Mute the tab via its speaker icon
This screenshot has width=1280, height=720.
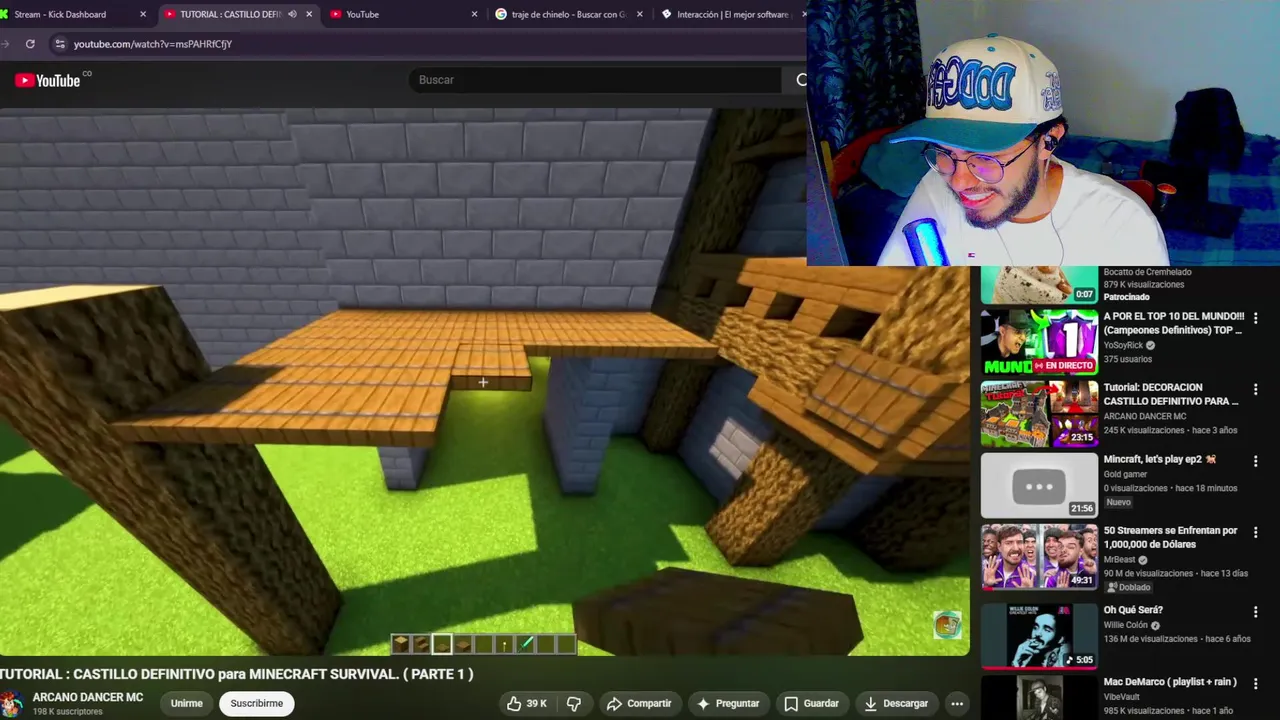(292, 14)
